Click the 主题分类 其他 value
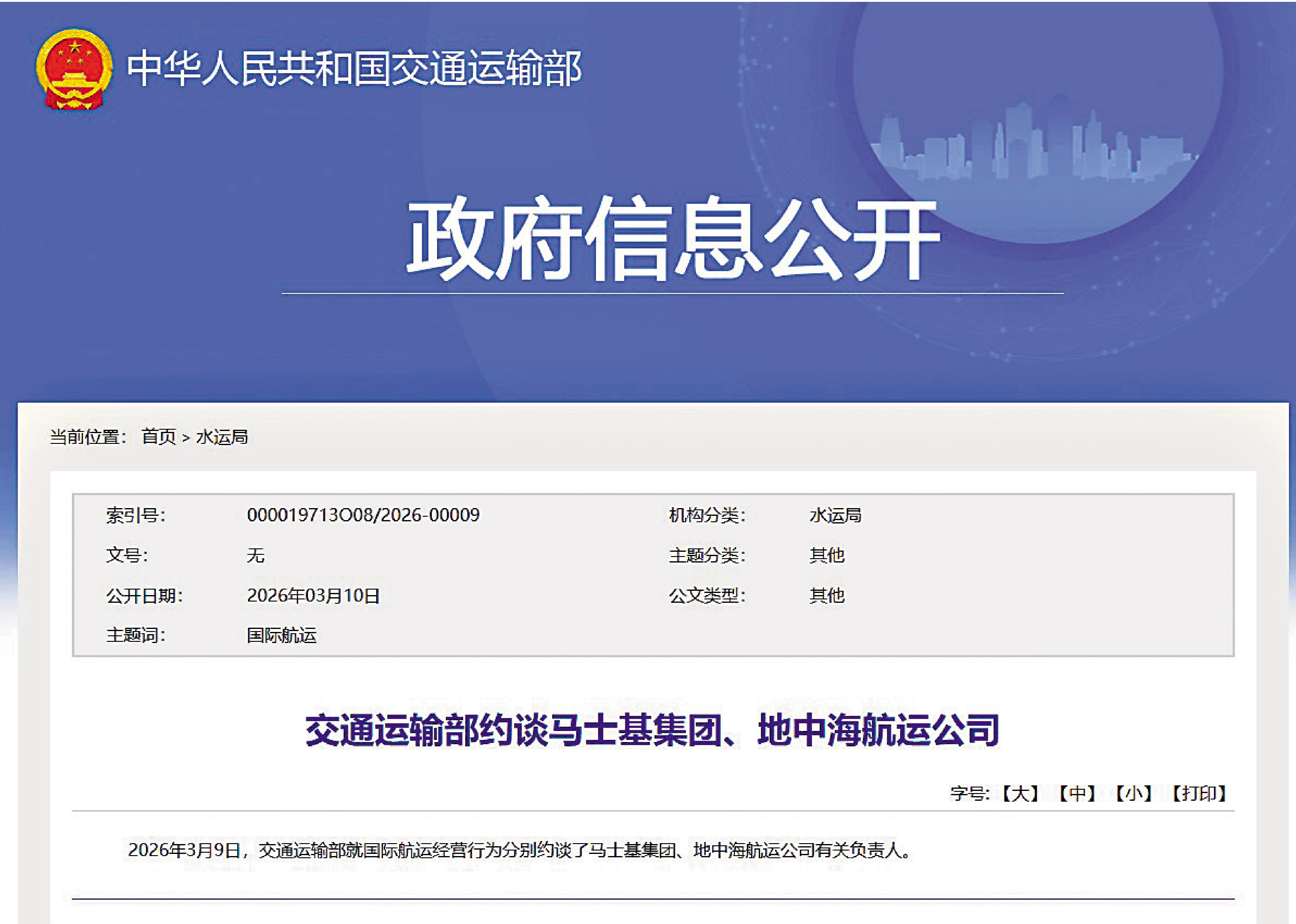 [x=827, y=555]
